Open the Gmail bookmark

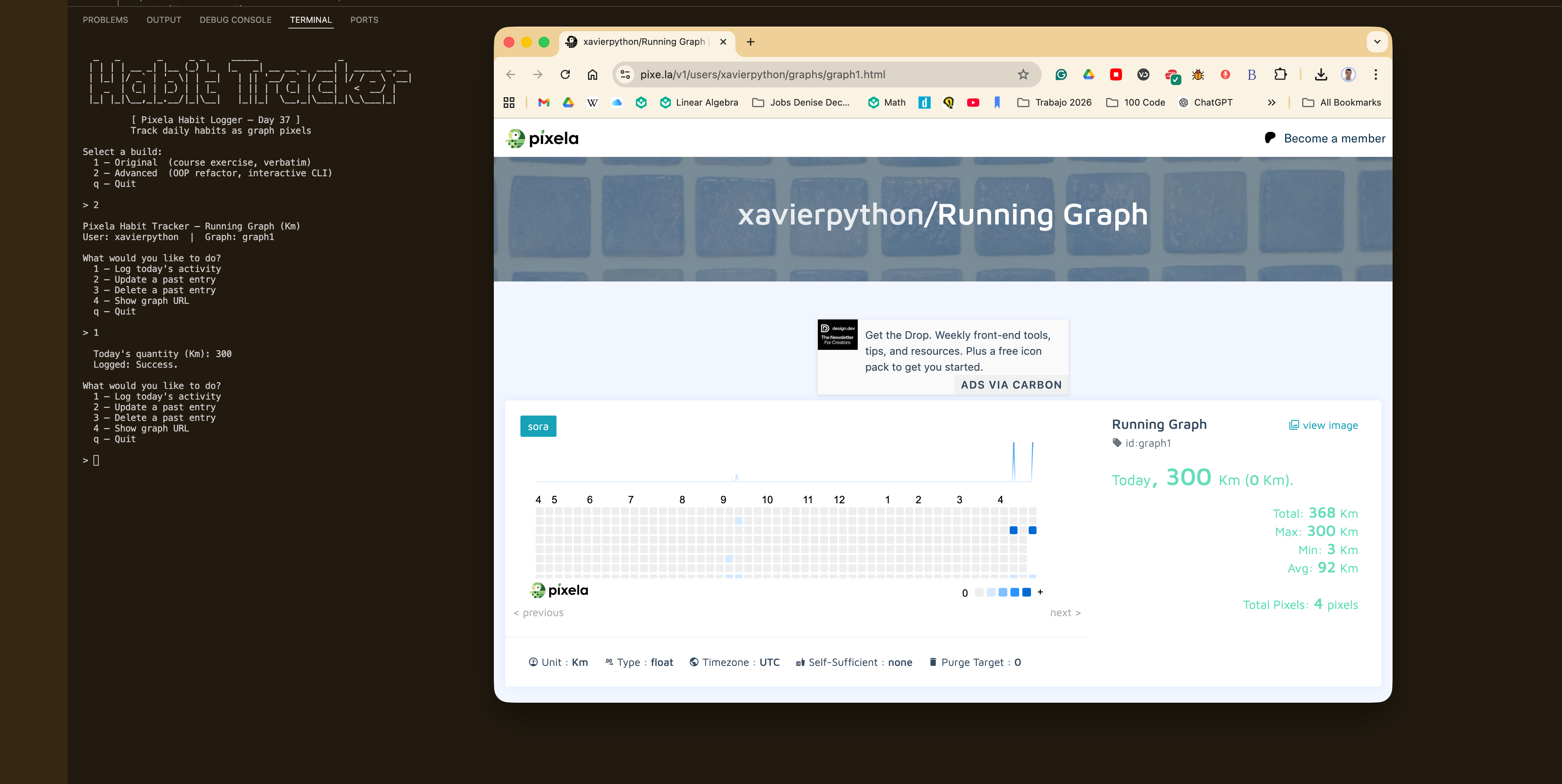[x=543, y=103]
